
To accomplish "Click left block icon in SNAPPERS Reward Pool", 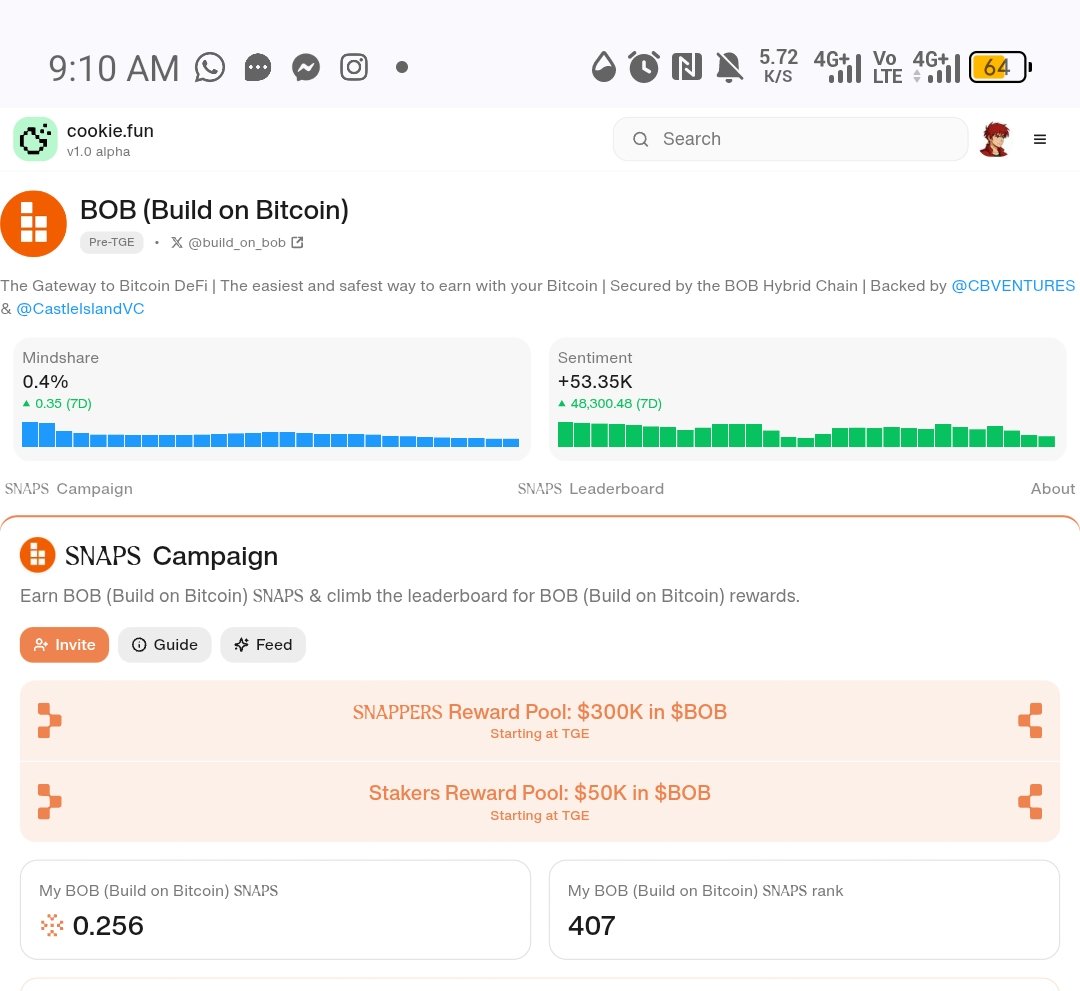I will coord(50,720).
